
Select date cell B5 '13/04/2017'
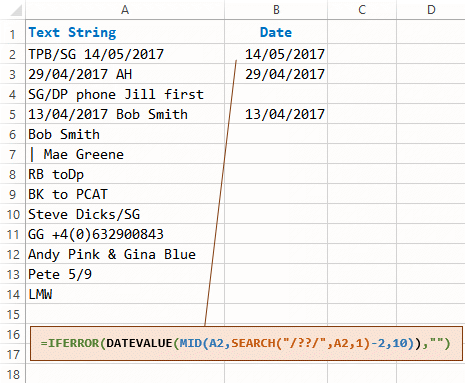[276, 114]
